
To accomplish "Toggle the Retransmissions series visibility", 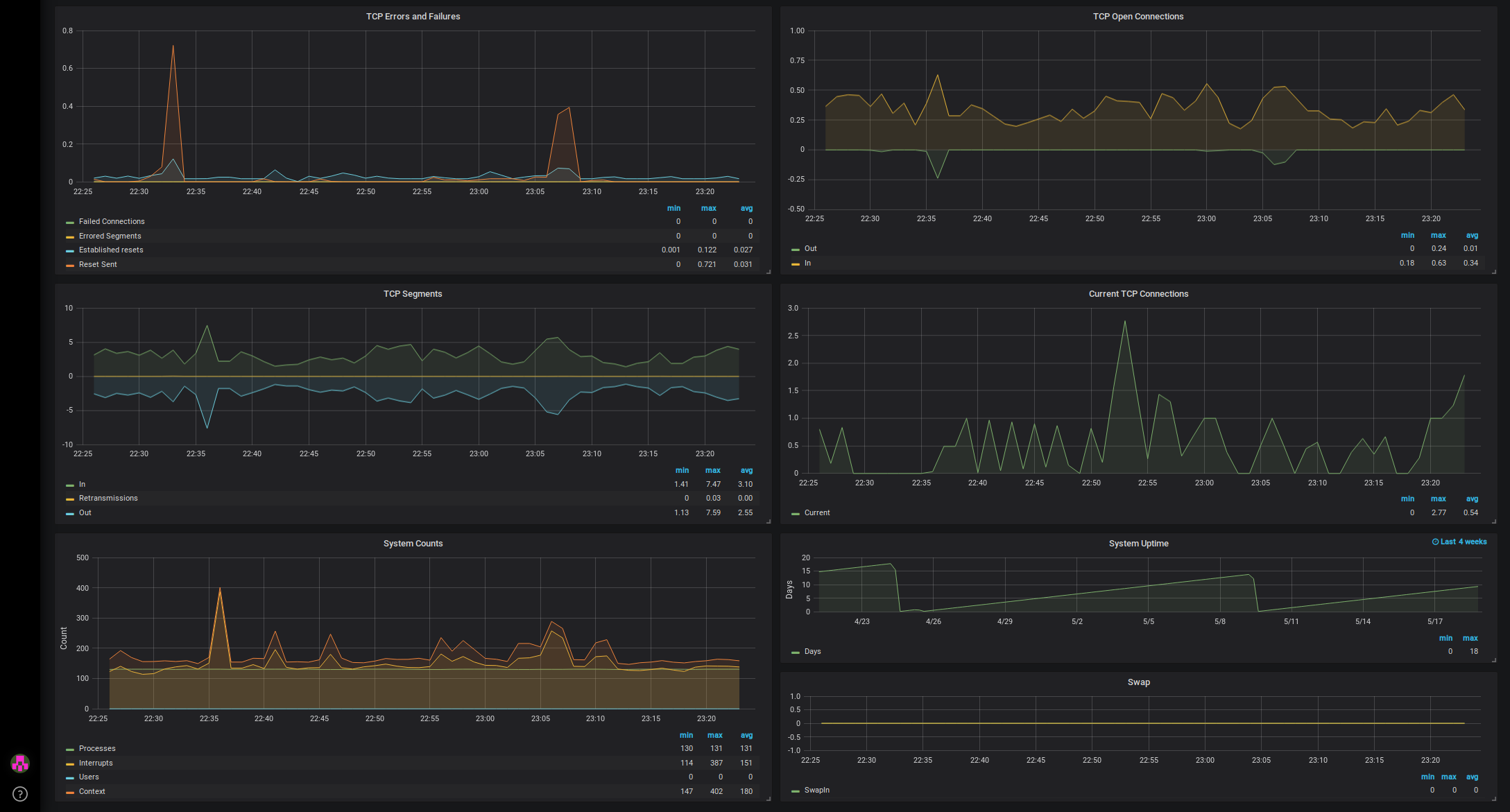I will pyautogui.click(x=108, y=499).
